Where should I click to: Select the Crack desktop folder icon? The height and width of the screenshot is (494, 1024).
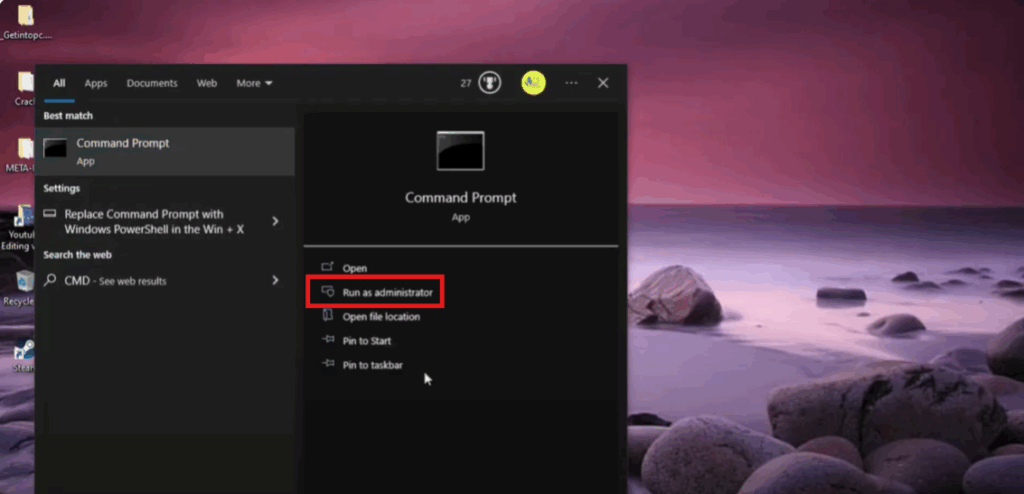point(25,89)
